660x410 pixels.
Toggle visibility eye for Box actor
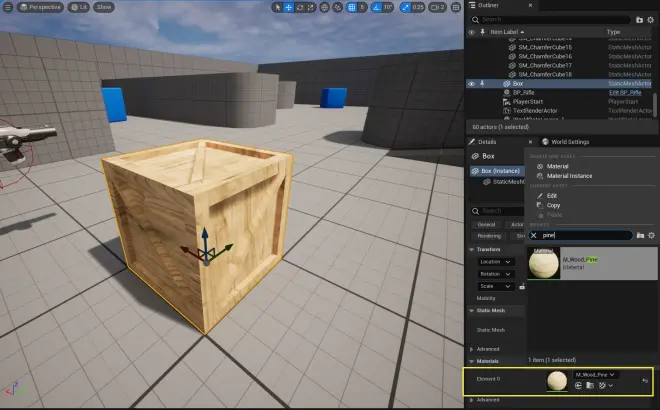(471, 84)
